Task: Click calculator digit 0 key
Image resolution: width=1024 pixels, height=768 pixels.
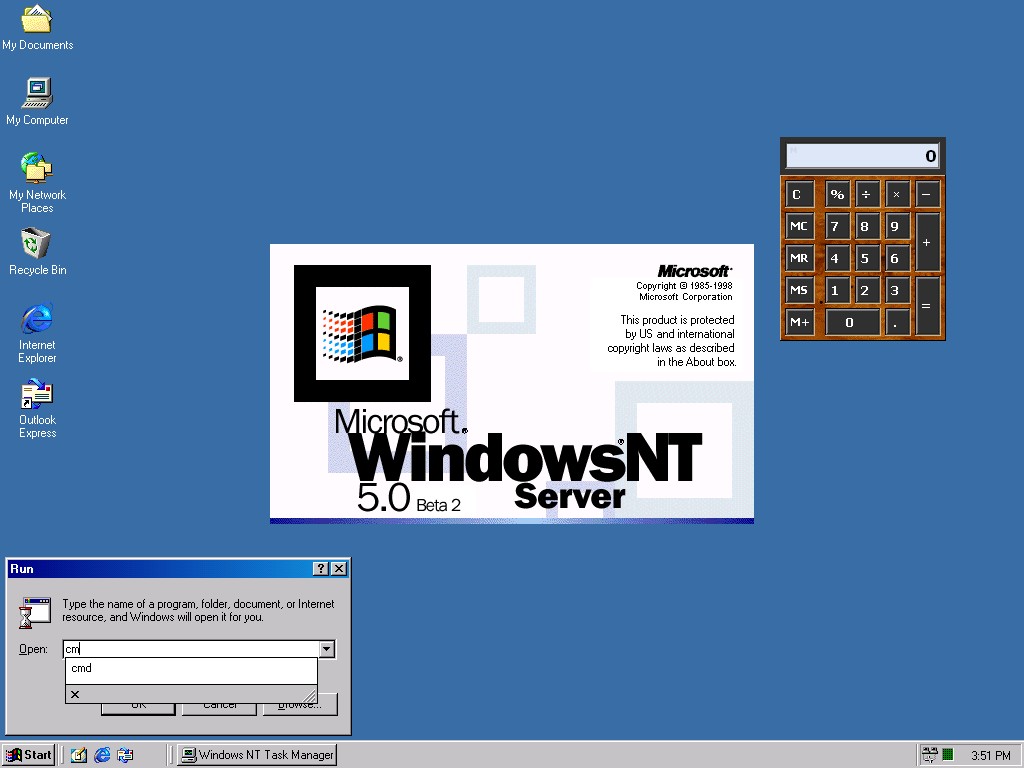Action: click(x=852, y=322)
